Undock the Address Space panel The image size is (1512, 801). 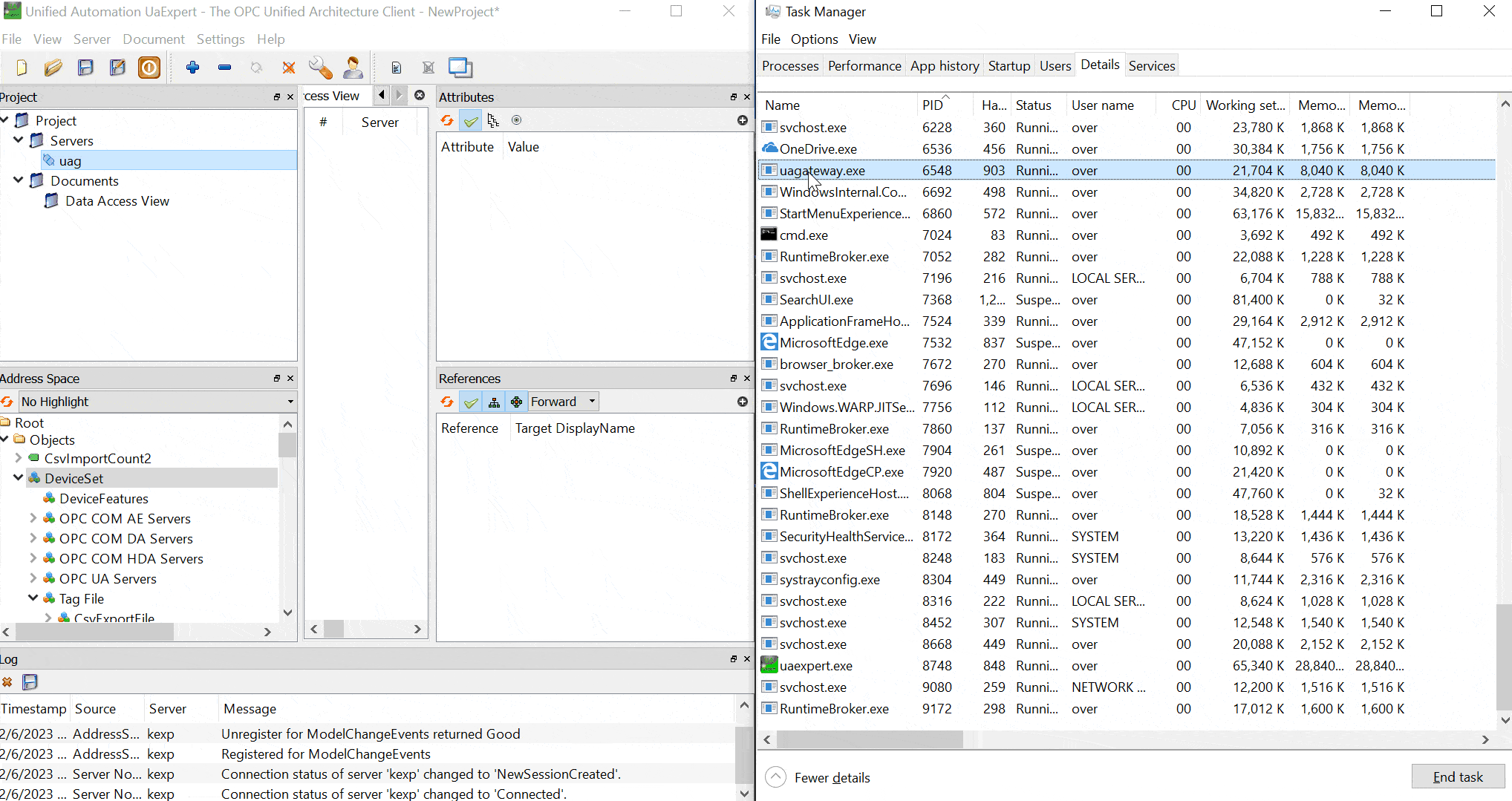(277, 379)
